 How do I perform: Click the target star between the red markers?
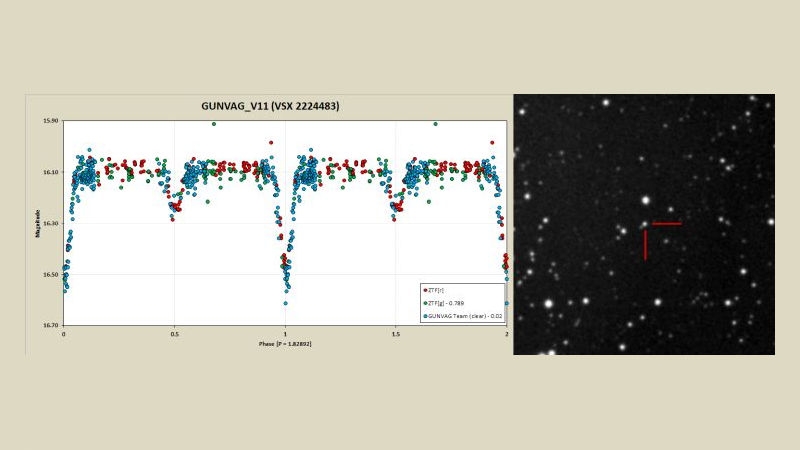tap(645, 223)
